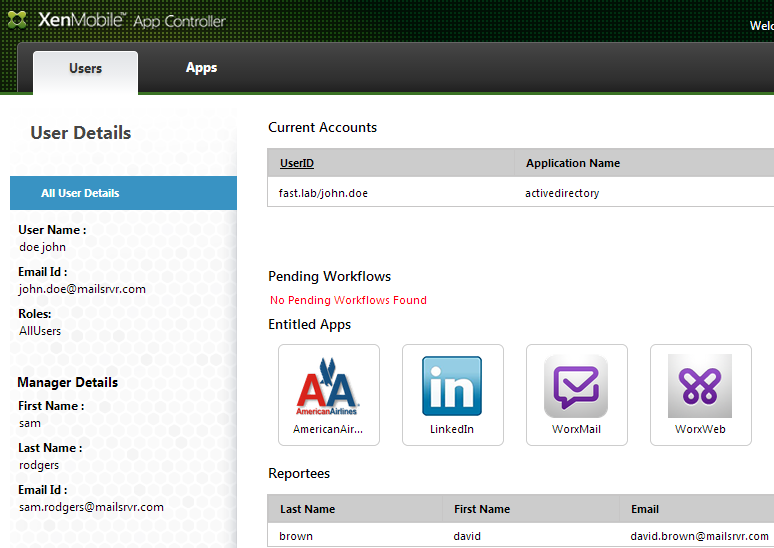Select the brown reportee last name cell
Image resolution: width=774 pixels, height=548 pixels.
pyautogui.click(x=296, y=536)
